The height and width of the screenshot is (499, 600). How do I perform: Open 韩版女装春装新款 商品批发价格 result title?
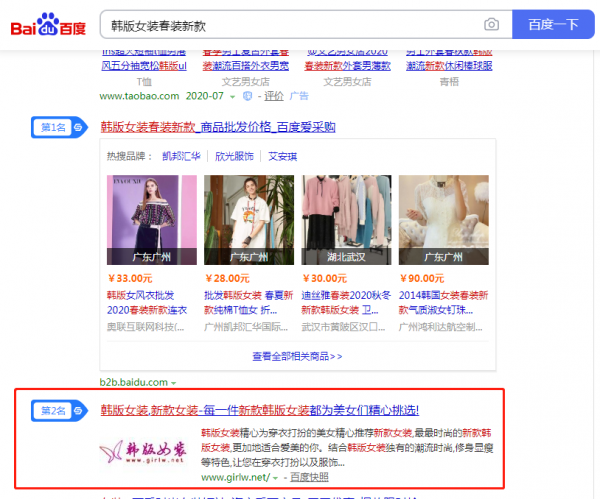tap(218, 127)
